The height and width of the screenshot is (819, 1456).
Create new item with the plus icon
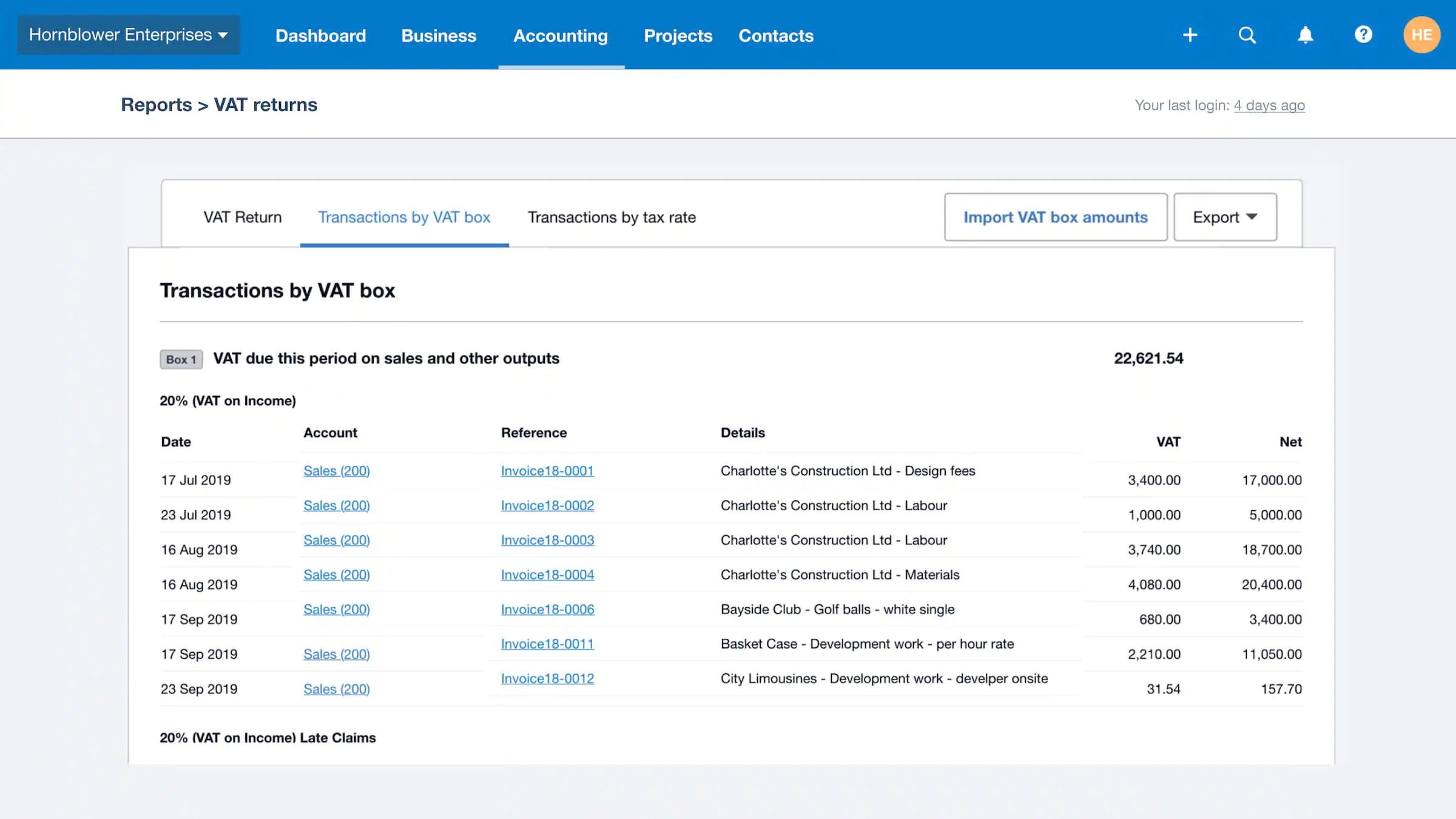coord(1190,35)
